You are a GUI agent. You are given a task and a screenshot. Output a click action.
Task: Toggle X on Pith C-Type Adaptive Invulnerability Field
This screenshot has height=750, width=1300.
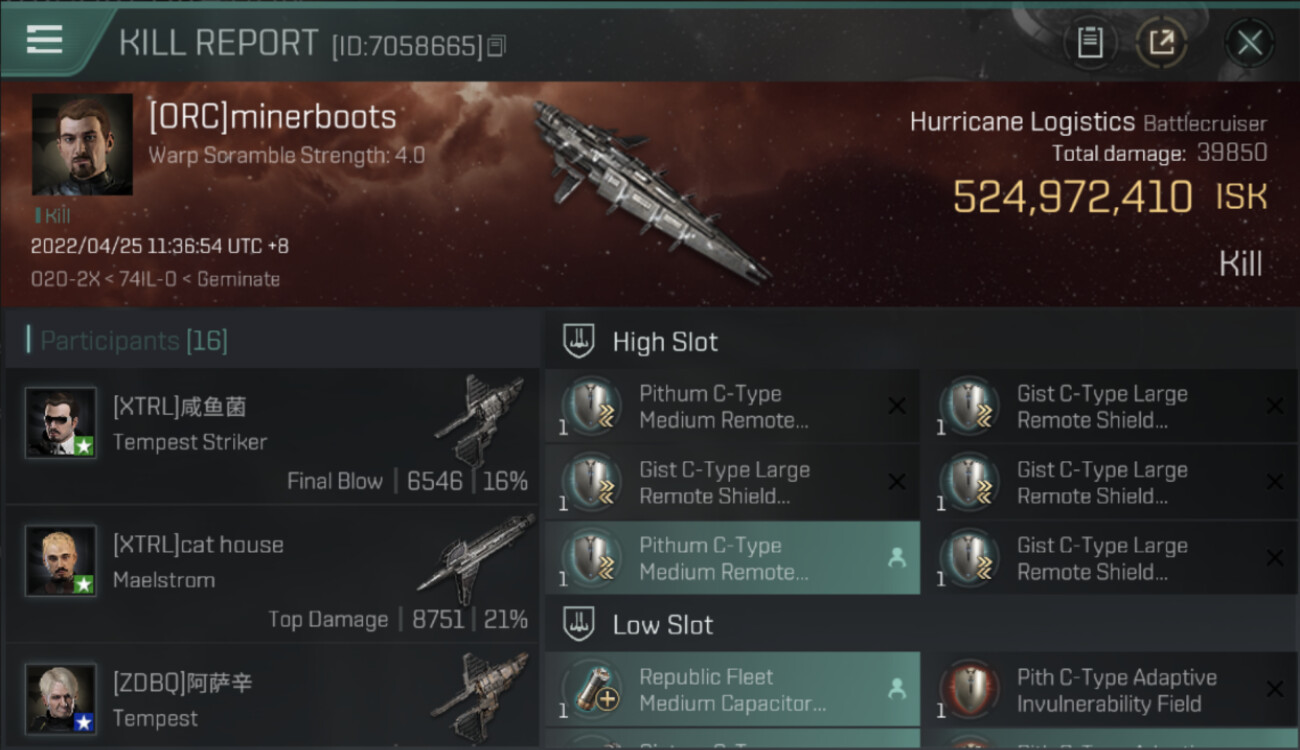click(x=1274, y=689)
